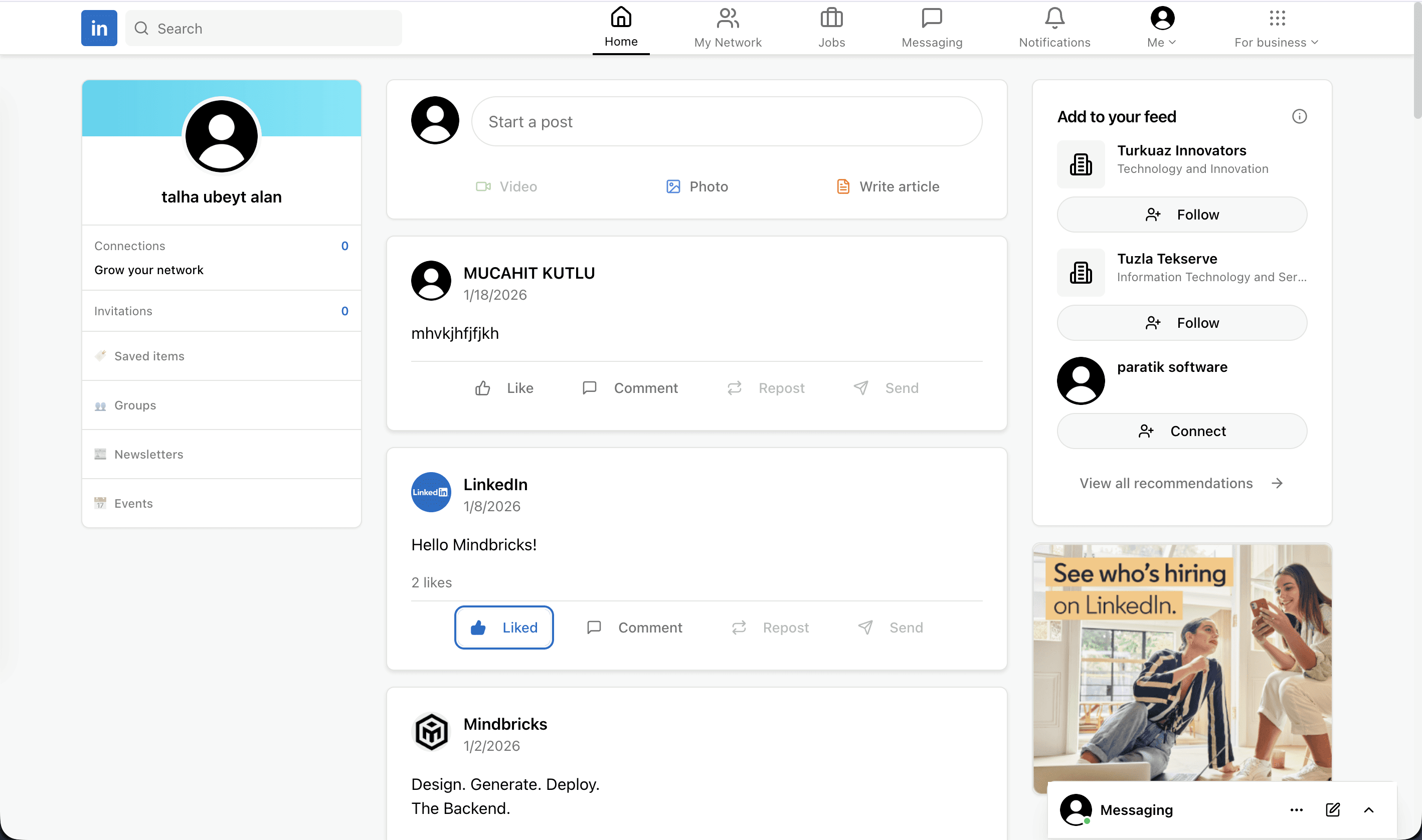Open the Messaging nav icon
Image resolution: width=1422 pixels, height=840 pixels.
click(x=932, y=19)
